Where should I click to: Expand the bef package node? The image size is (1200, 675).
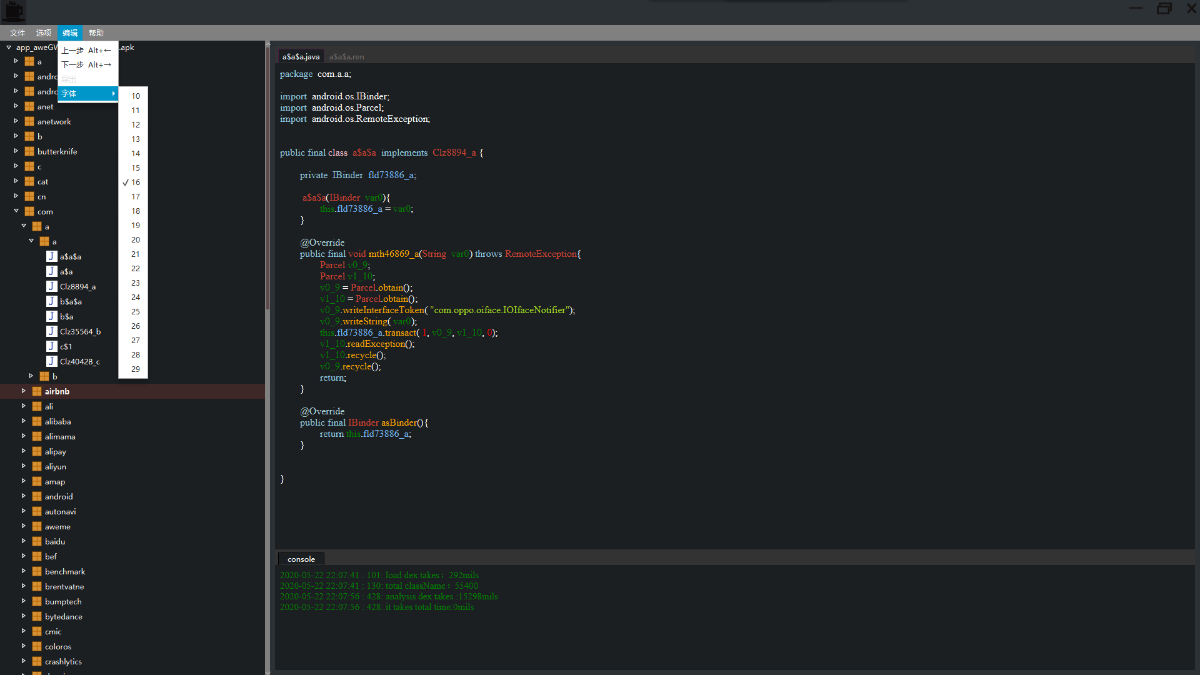23,556
